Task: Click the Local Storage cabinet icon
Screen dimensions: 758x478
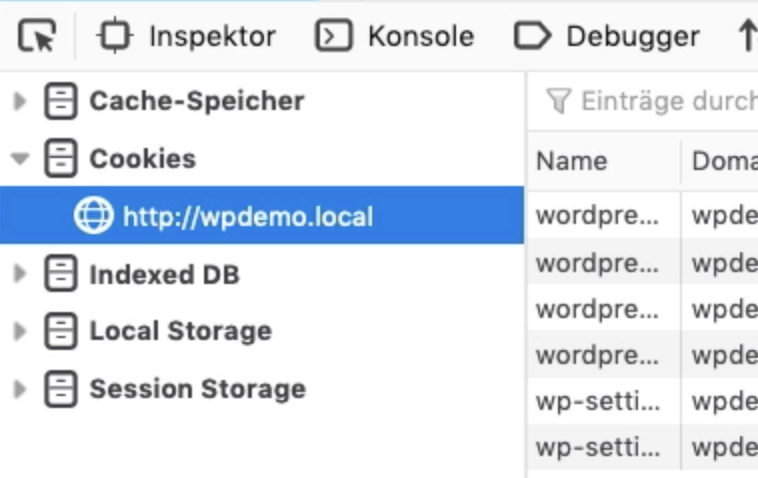Action: coord(60,331)
